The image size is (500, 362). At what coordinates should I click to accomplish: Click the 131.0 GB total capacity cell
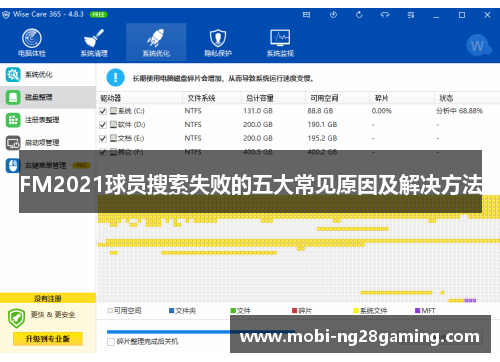pyautogui.click(x=258, y=111)
